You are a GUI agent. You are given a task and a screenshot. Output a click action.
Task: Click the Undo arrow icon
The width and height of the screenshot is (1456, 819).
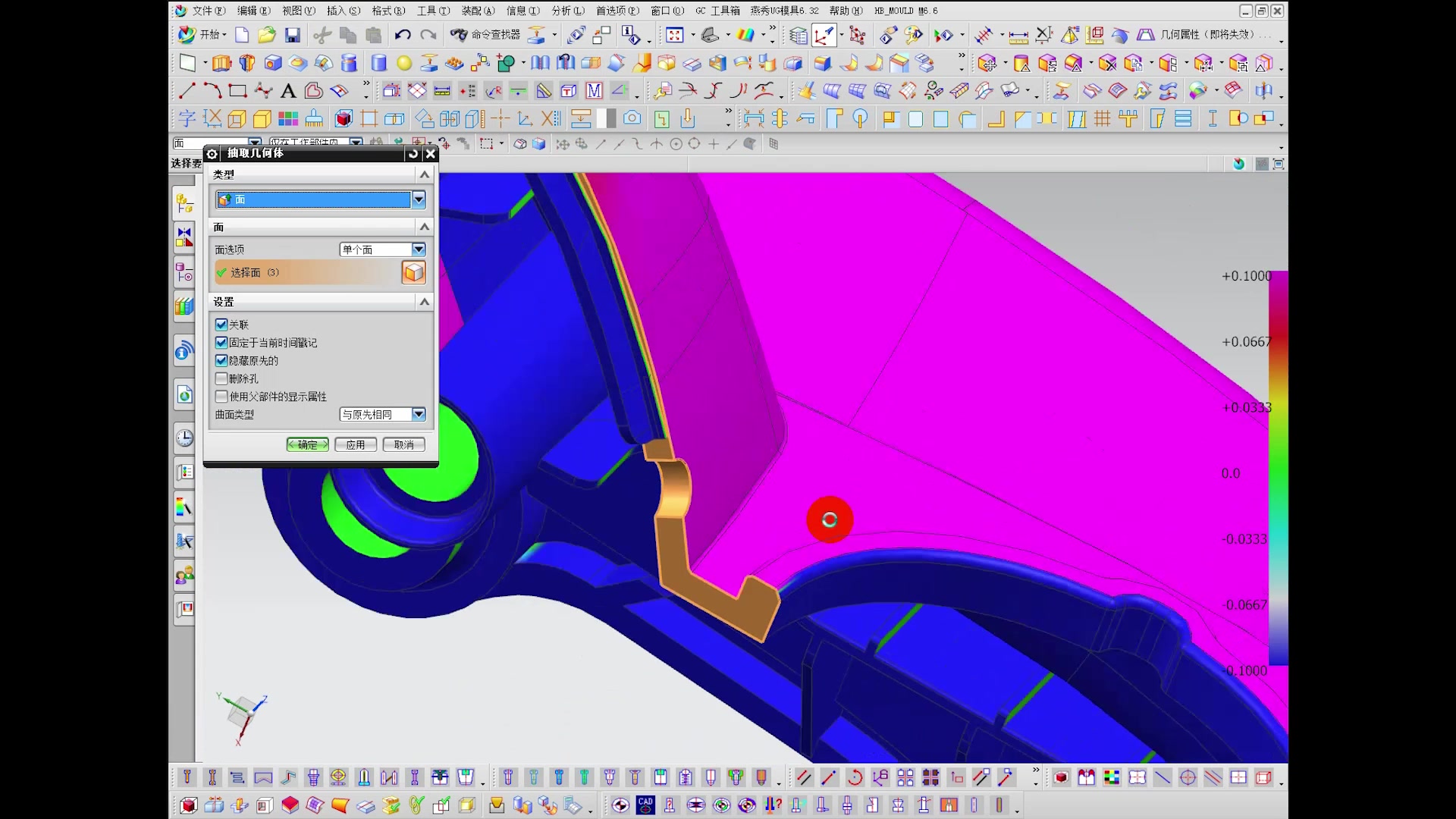tap(403, 35)
